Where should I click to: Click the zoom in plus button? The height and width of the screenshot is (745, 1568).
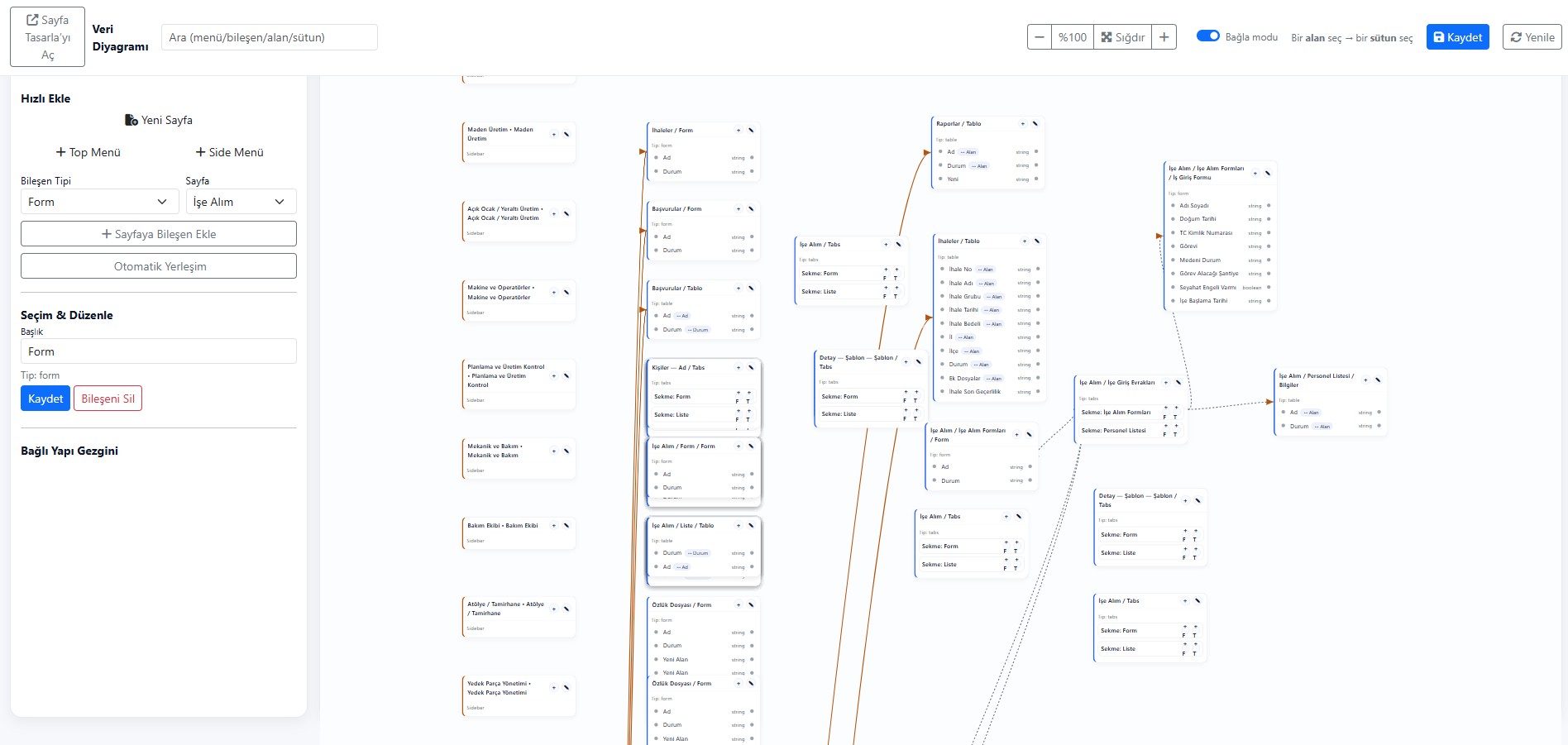point(1164,37)
